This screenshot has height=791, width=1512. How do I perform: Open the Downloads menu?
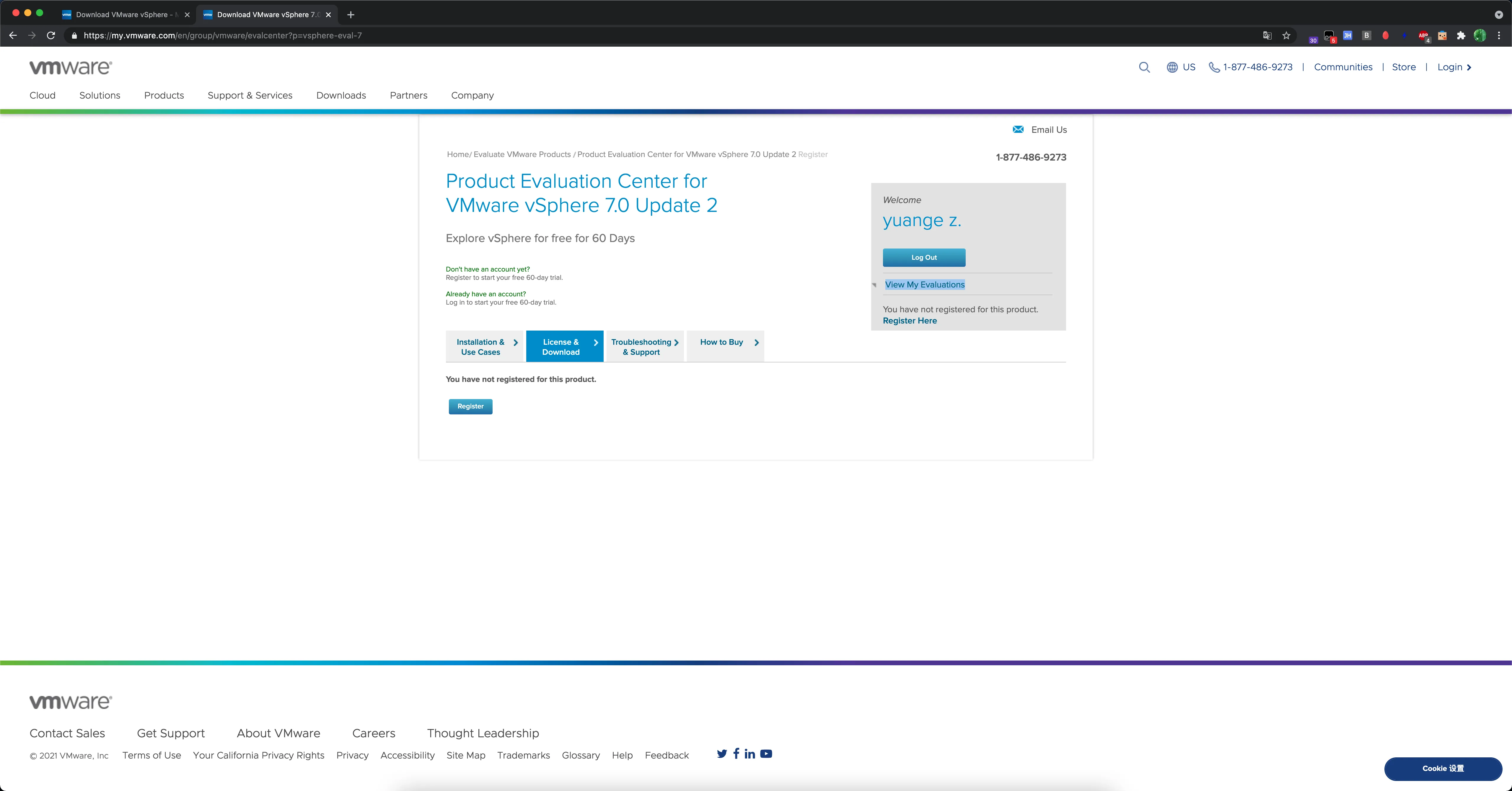(x=341, y=95)
